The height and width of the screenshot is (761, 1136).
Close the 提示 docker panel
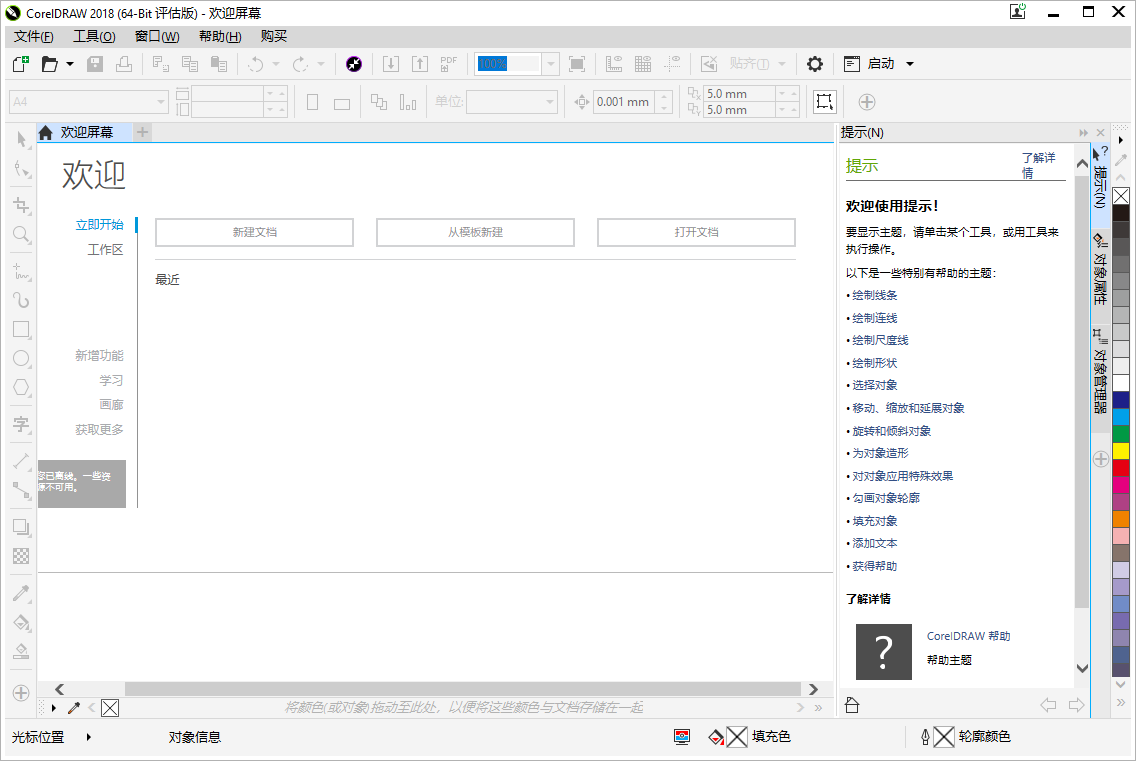tap(1100, 133)
